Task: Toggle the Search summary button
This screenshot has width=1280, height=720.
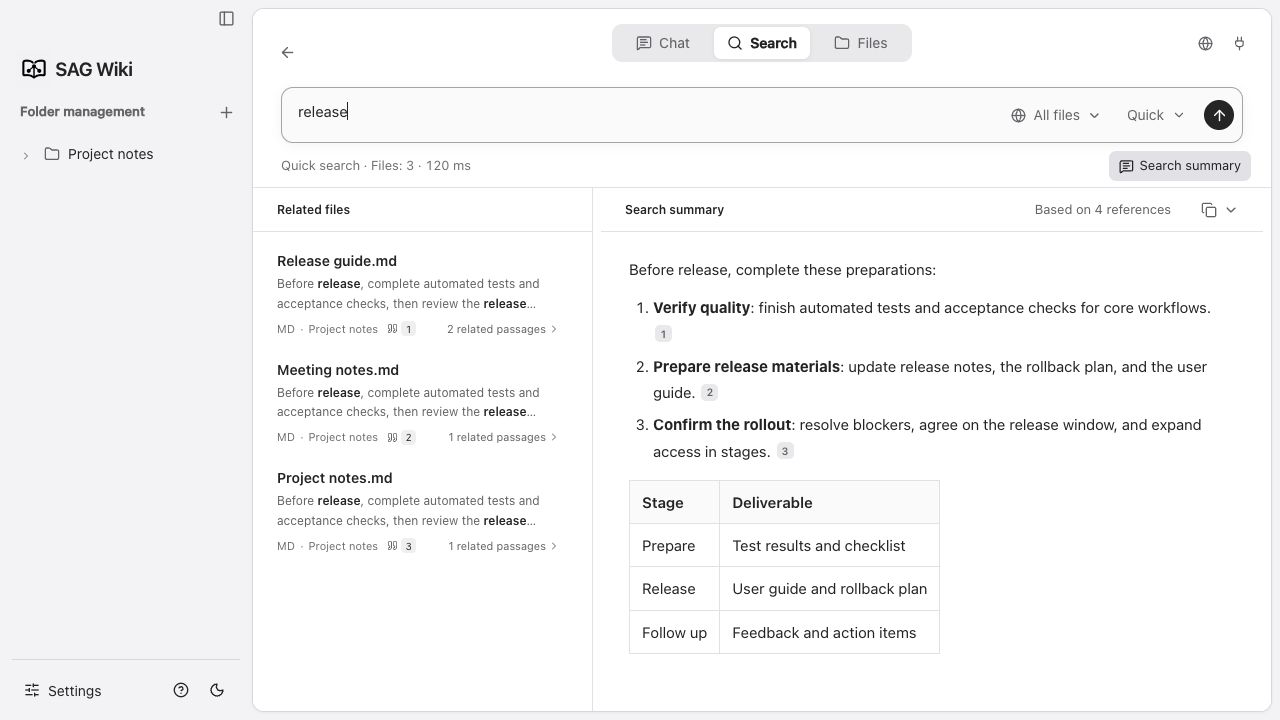Action: [1179, 166]
